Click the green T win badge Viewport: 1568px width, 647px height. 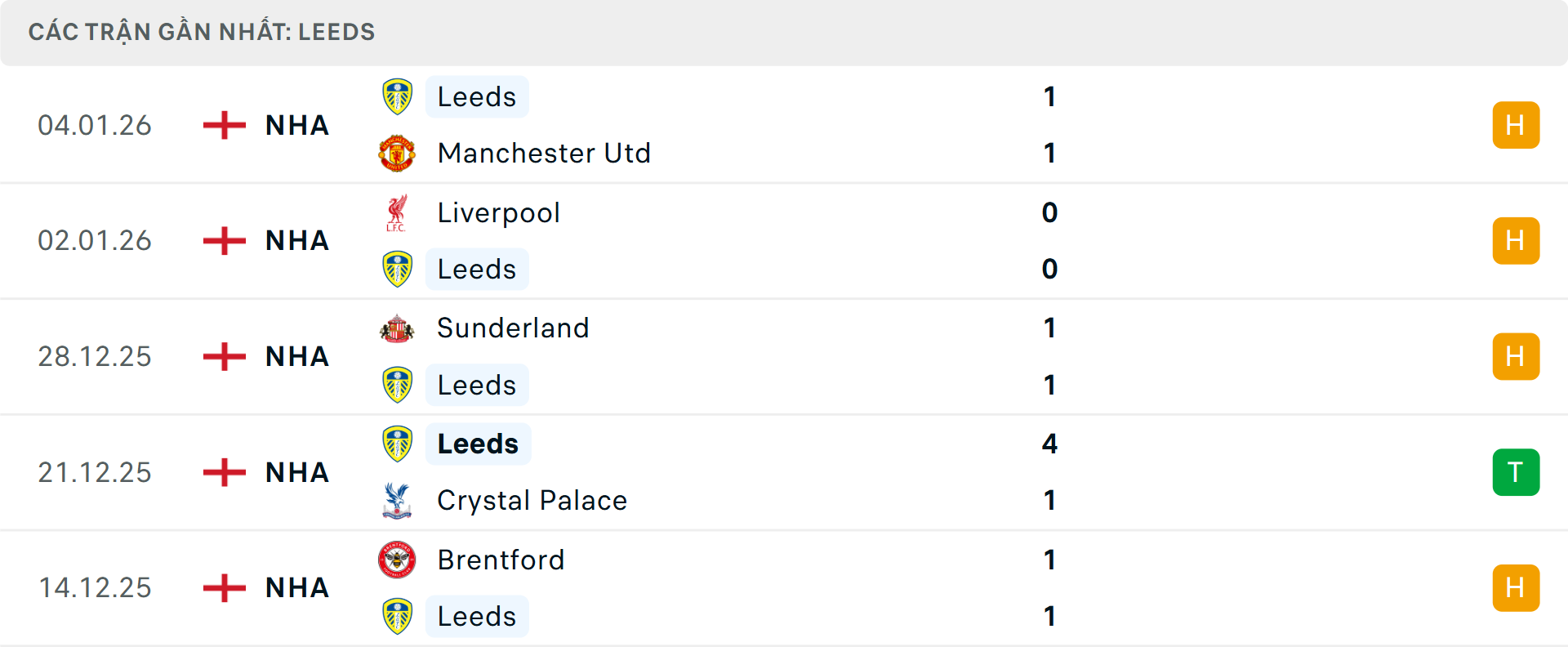1516,472
